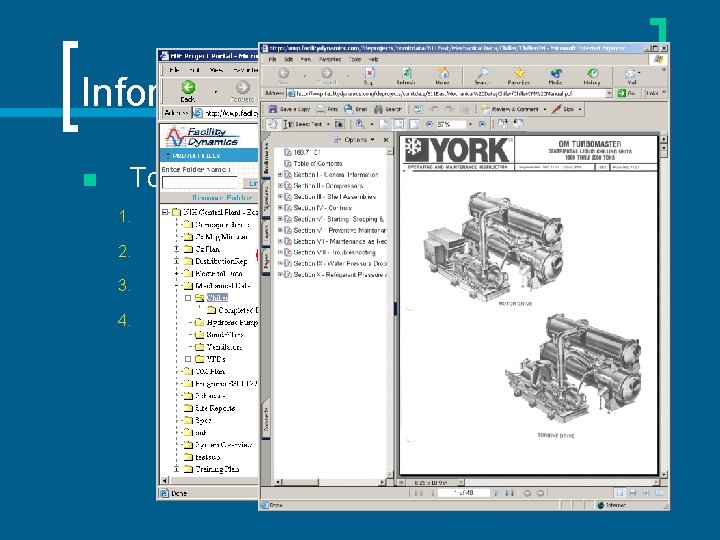Click the grayed Forward arrow in PDF browser window
720x540 pixels.
[x=326, y=73]
